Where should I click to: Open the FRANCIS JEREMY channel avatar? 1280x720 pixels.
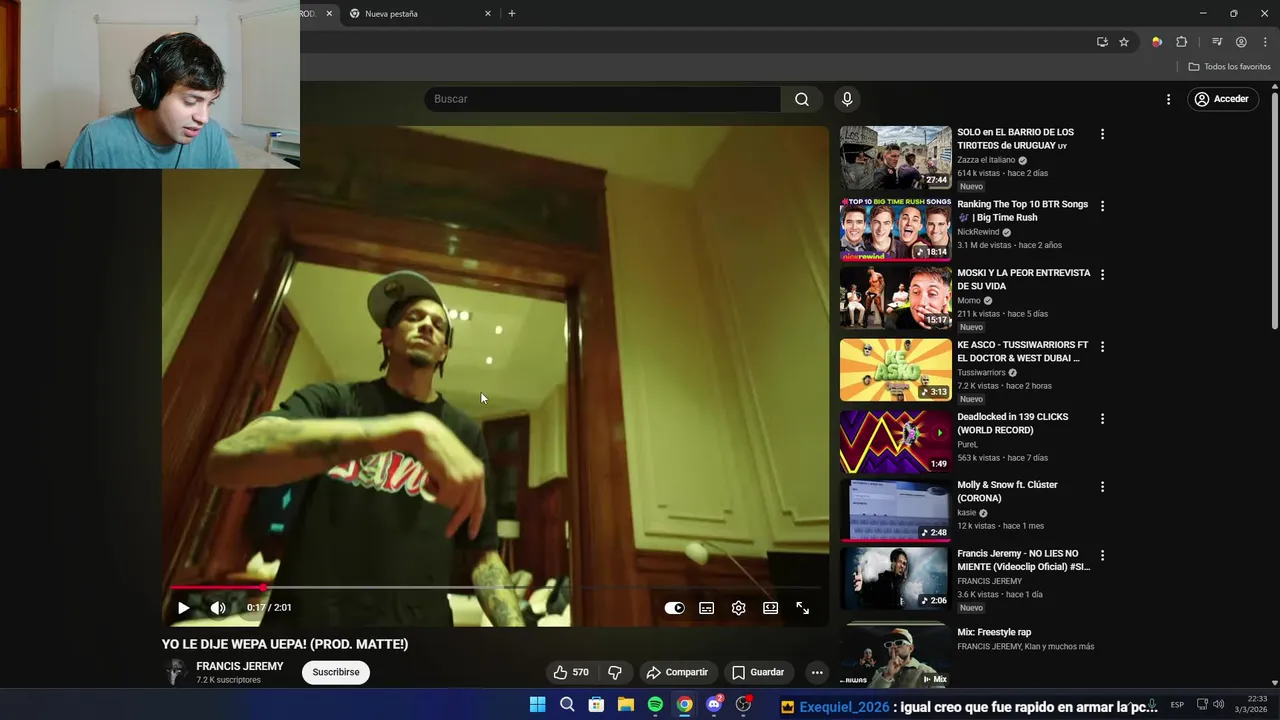coord(175,672)
